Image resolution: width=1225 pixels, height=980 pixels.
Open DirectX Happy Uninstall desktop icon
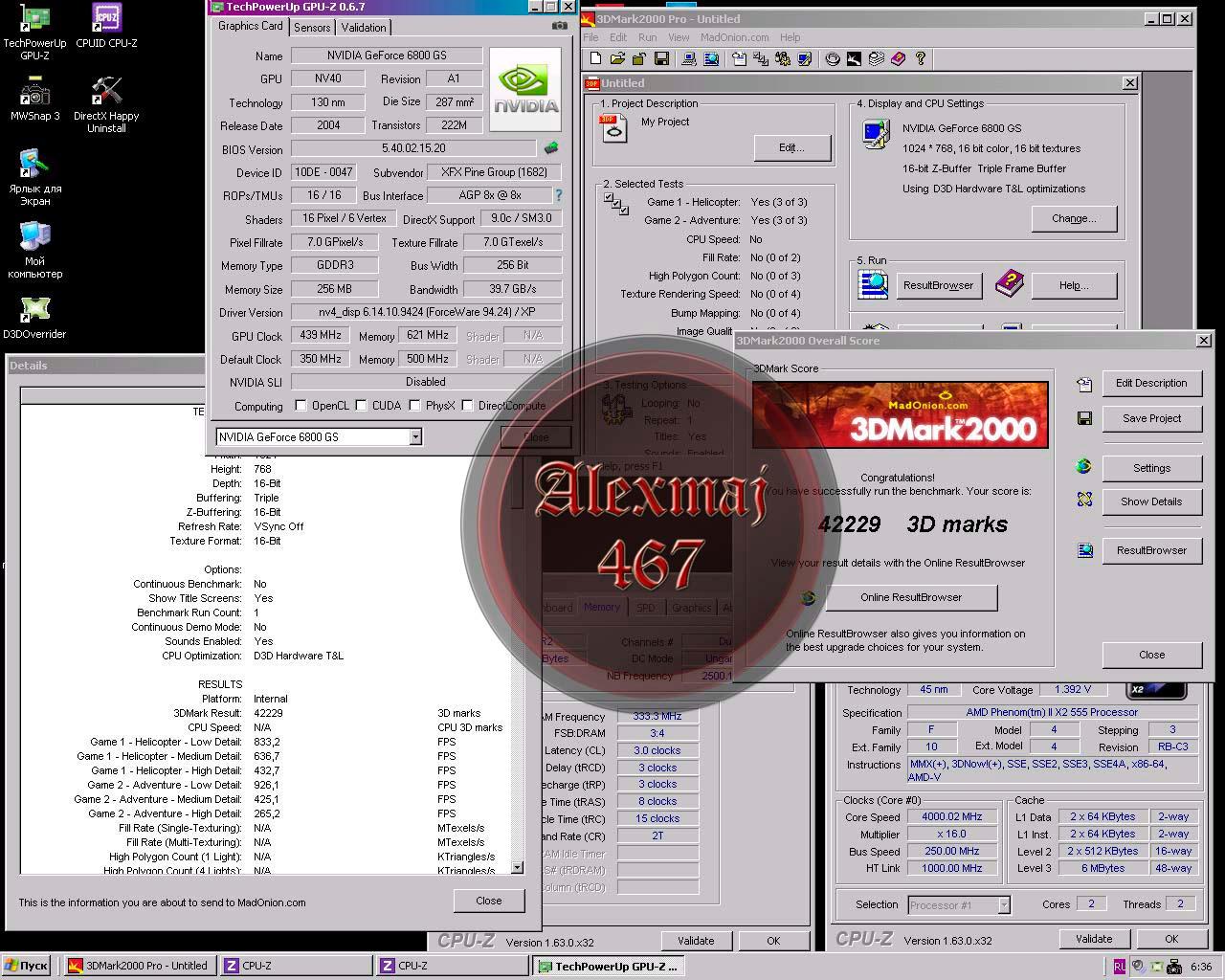(106, 104)
